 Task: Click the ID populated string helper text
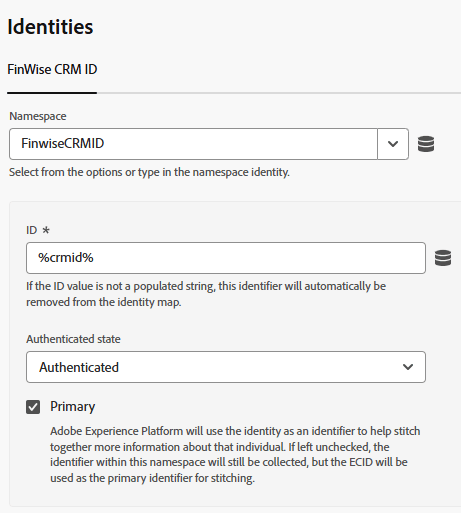click(206, 294)
